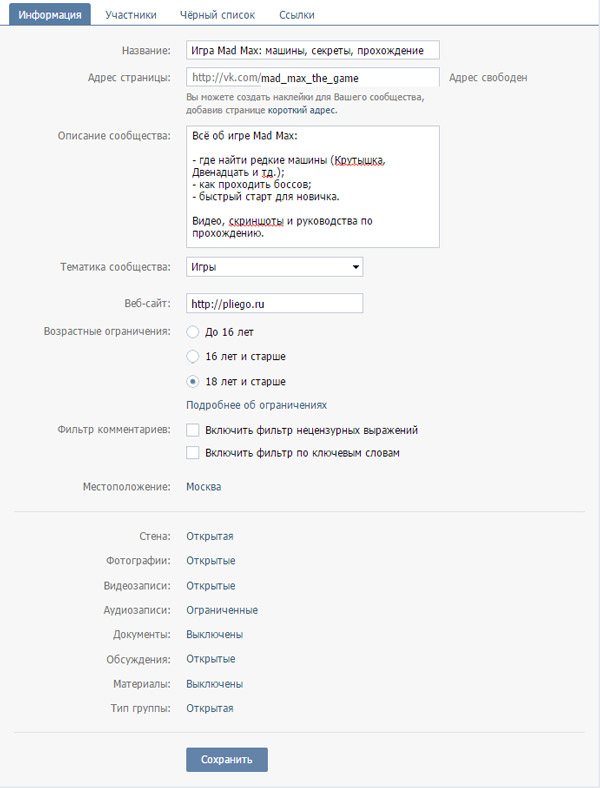Viewport: 600px width, 788px height.
Task: Click the Веб-сайт input field
Action: 274,304
